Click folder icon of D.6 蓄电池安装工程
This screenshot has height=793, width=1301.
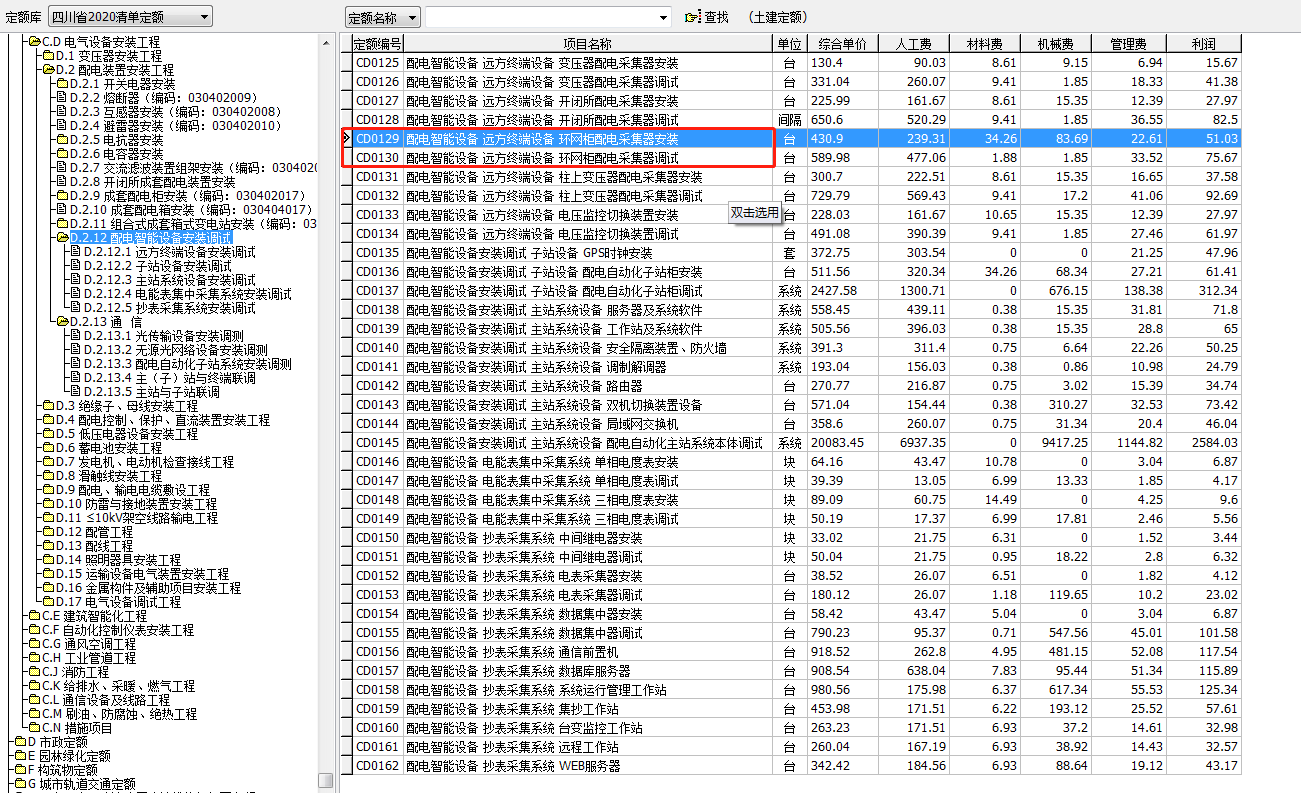48,448
